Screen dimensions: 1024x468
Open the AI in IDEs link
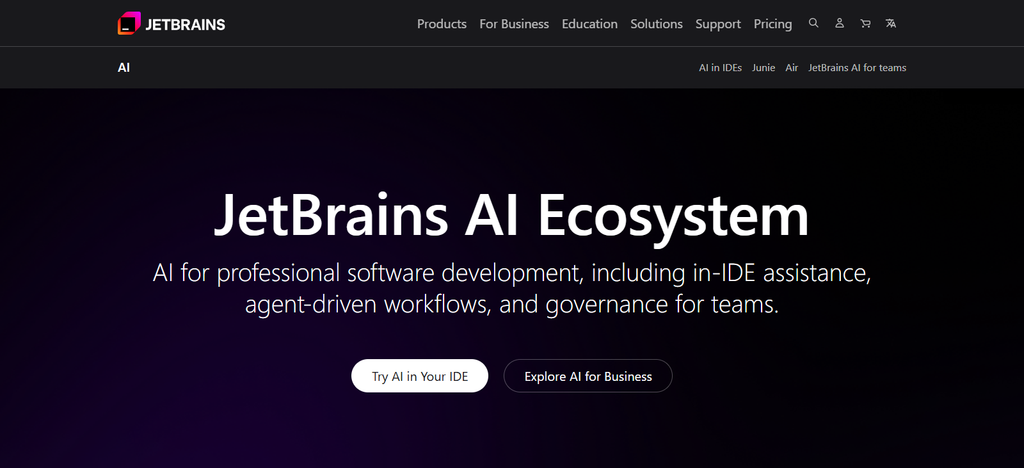click(720, 67)
